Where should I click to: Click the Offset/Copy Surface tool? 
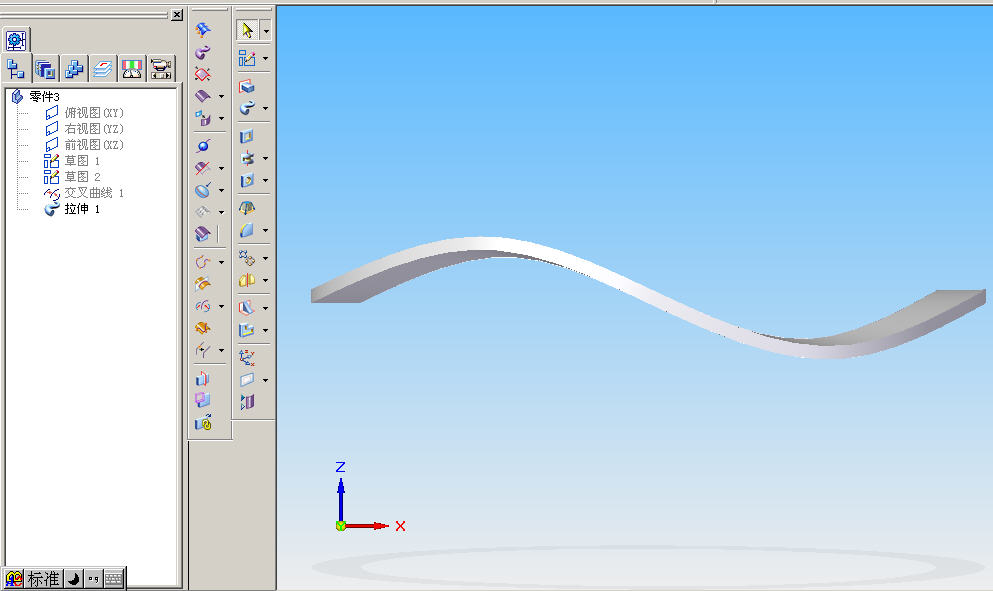(203, 118)
